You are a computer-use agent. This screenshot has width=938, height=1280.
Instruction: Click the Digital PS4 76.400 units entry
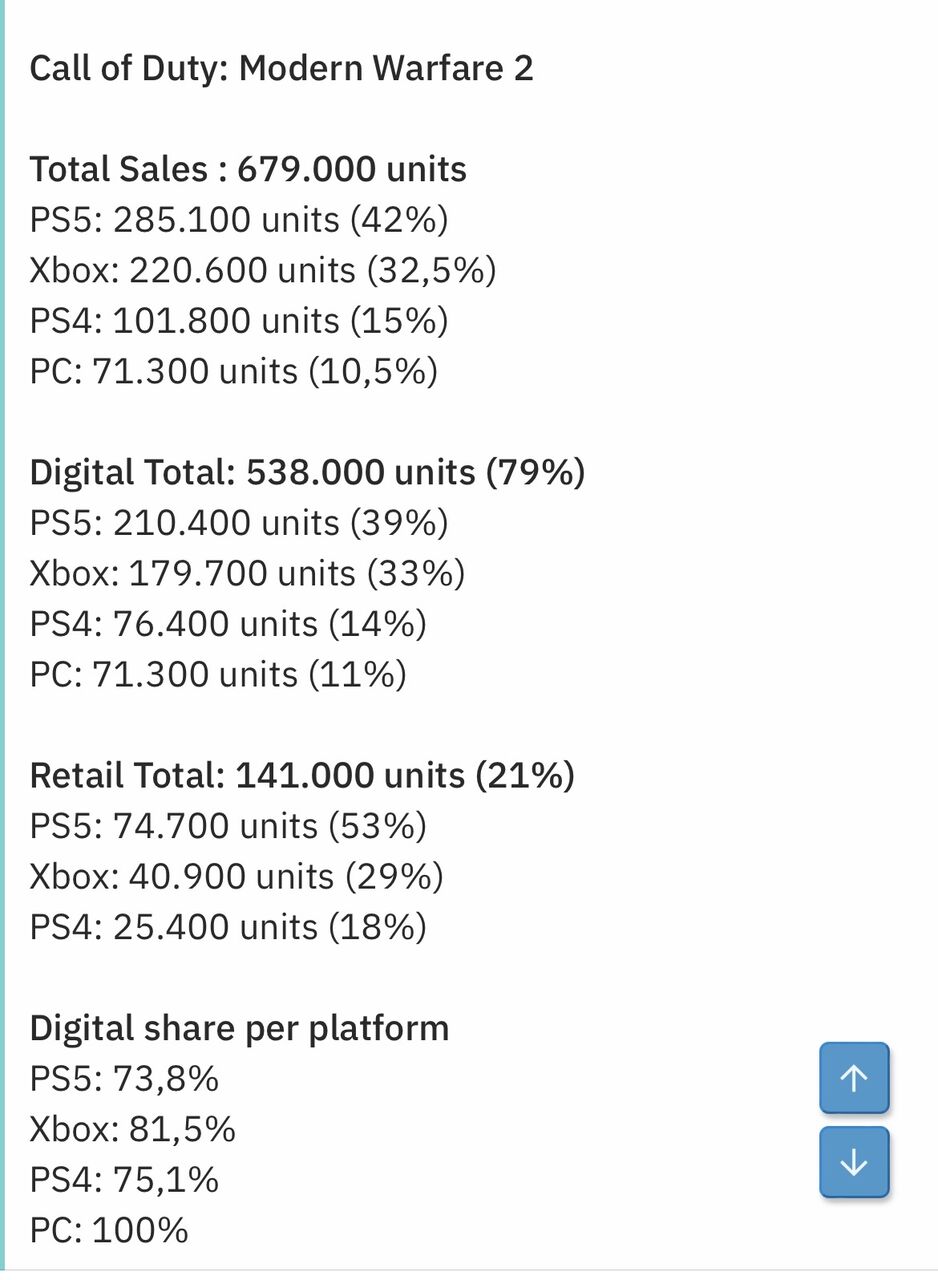[x=227, y=623]
